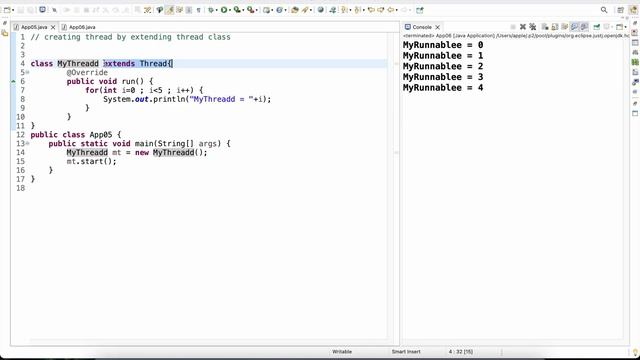Click Remove All Terminated Launches double-X icon

(532, 27)
